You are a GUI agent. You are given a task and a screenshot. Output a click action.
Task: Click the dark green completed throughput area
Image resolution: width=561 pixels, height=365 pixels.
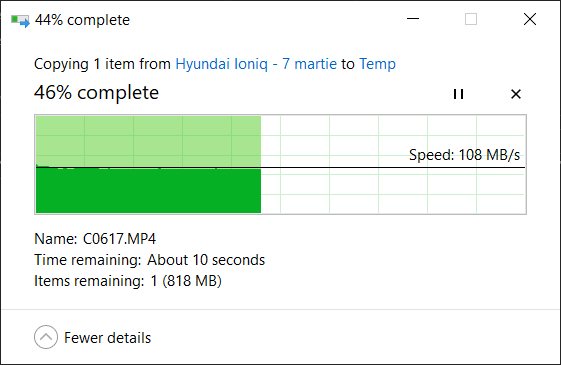click(148, 190)
